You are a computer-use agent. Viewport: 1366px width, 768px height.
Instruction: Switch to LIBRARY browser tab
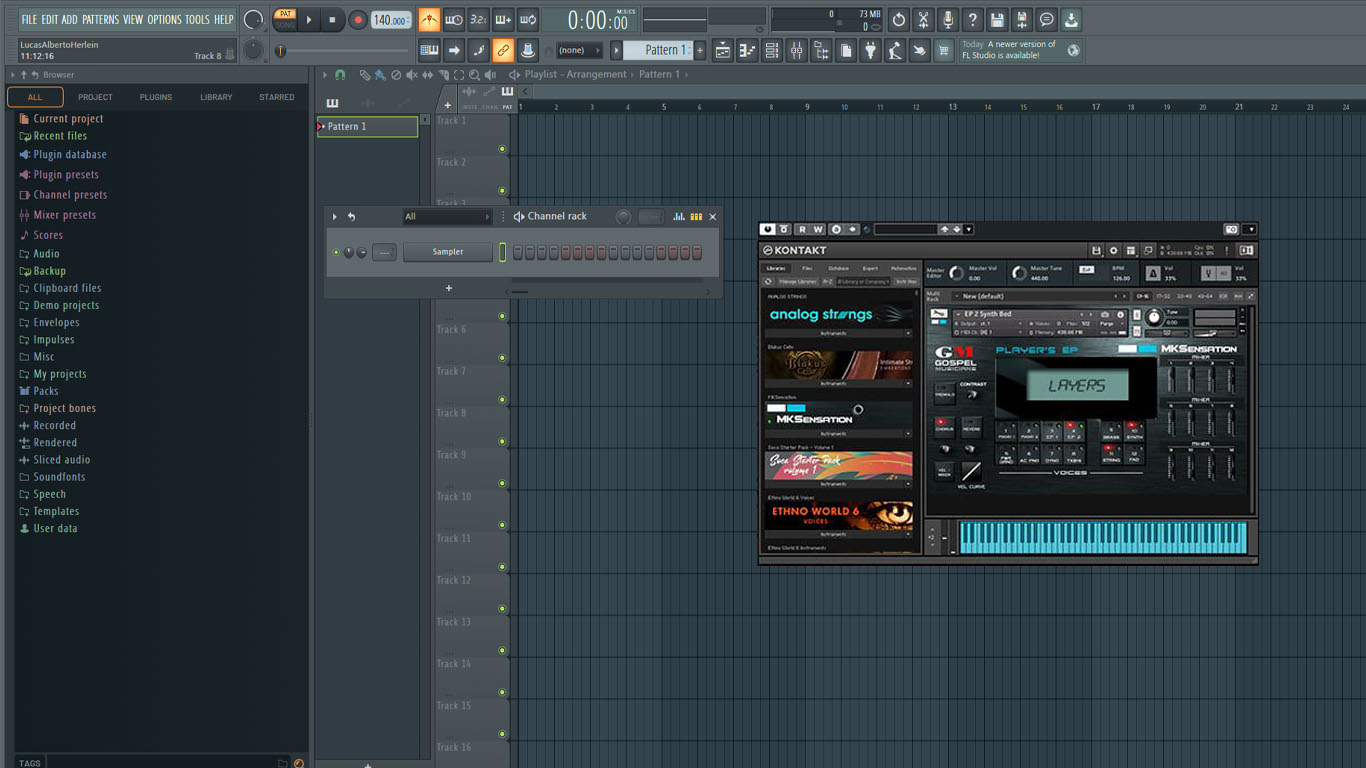tap(216, 97)
